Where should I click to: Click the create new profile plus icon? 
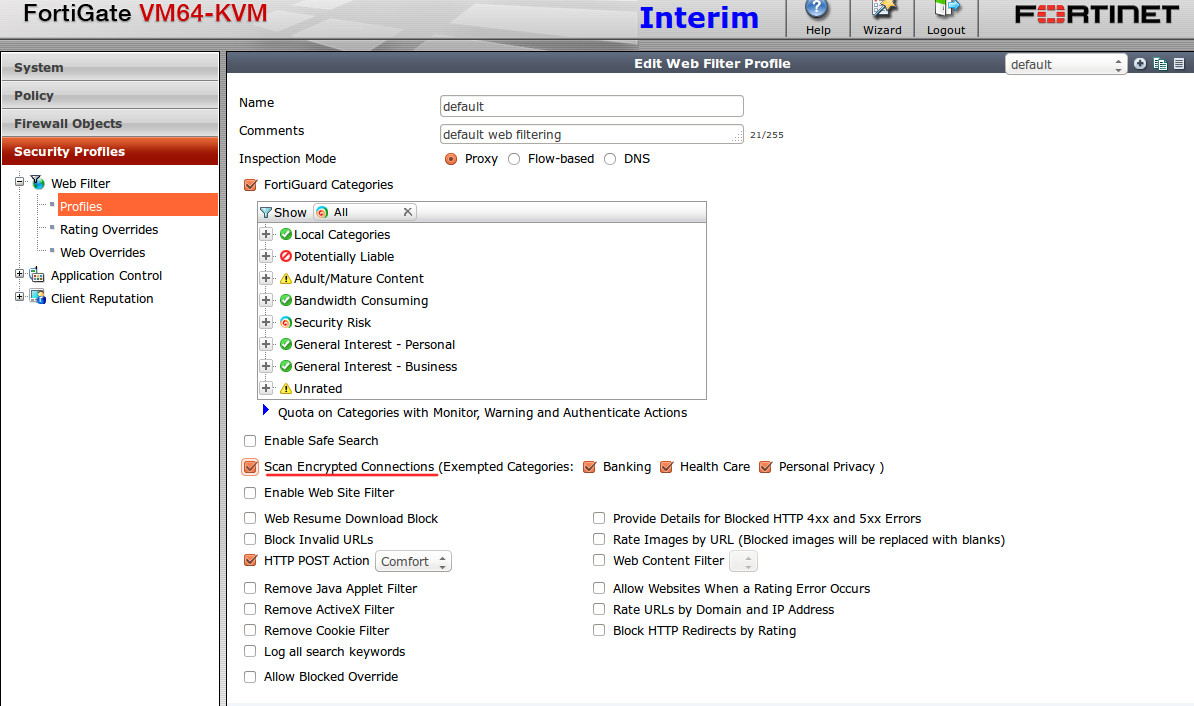[1140, 64]
